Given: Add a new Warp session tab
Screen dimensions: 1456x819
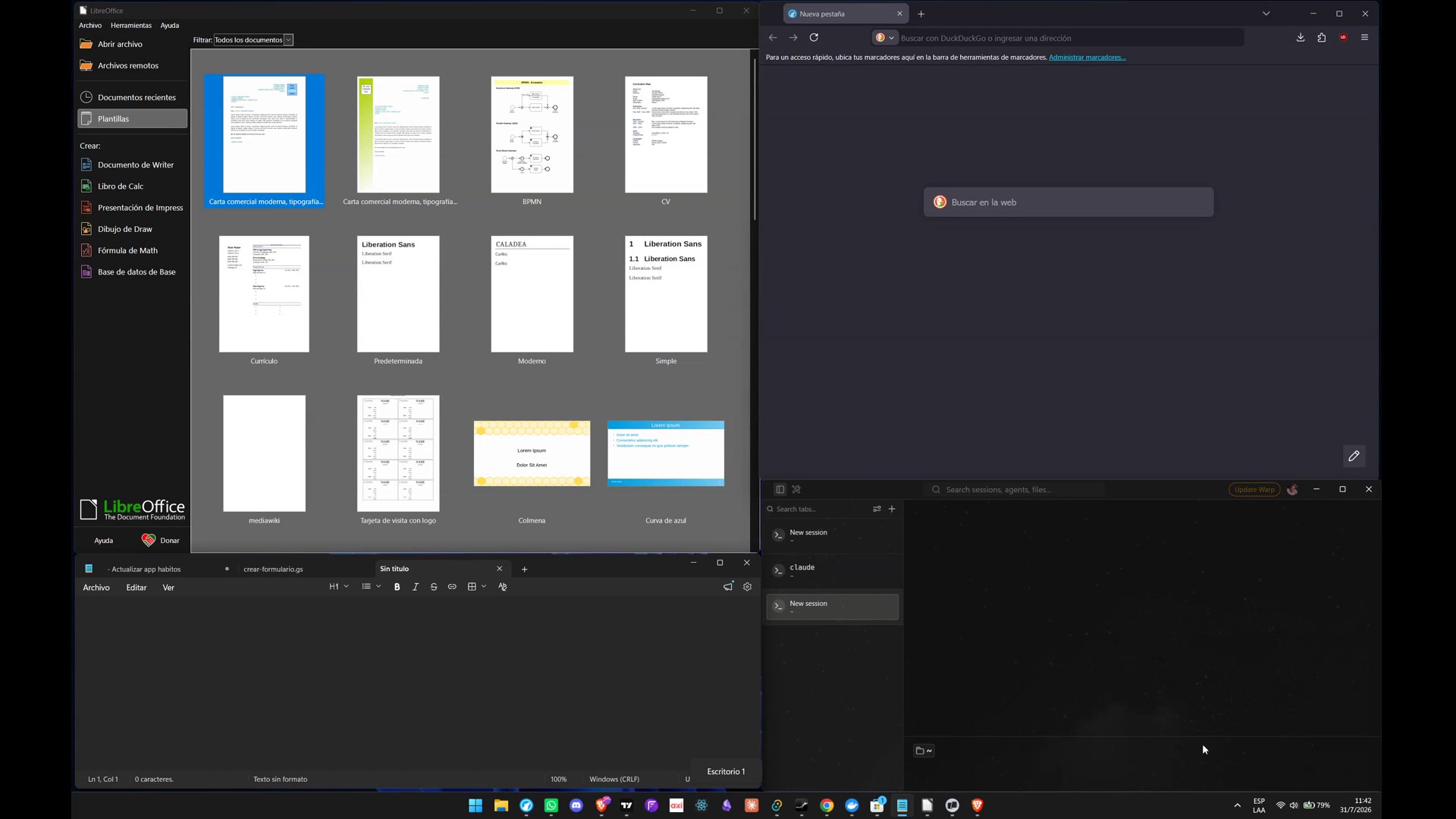Looking at the screenshot, I should point(892,510).
